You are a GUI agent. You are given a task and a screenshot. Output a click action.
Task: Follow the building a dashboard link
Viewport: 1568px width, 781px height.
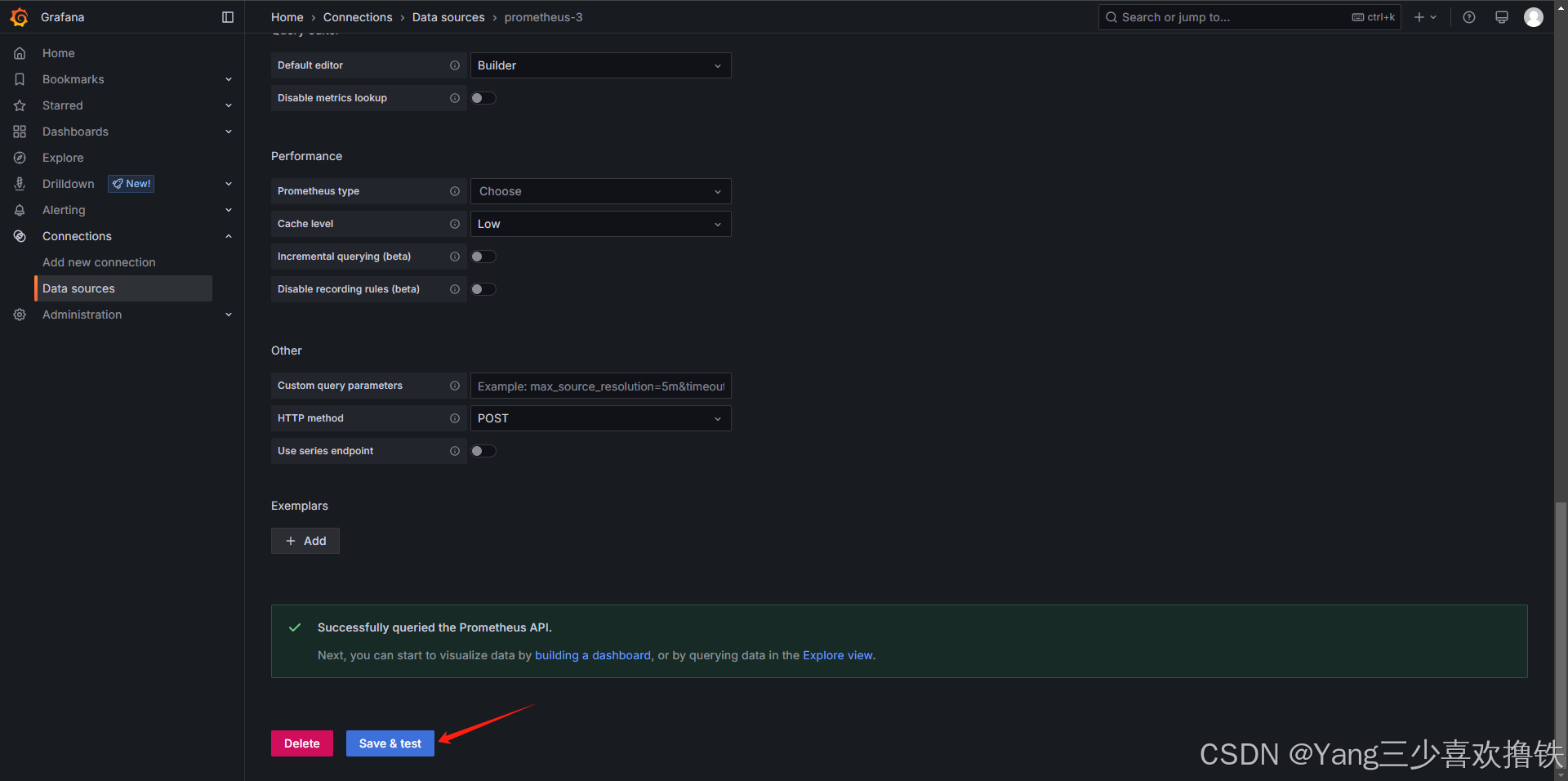[593, 655]
